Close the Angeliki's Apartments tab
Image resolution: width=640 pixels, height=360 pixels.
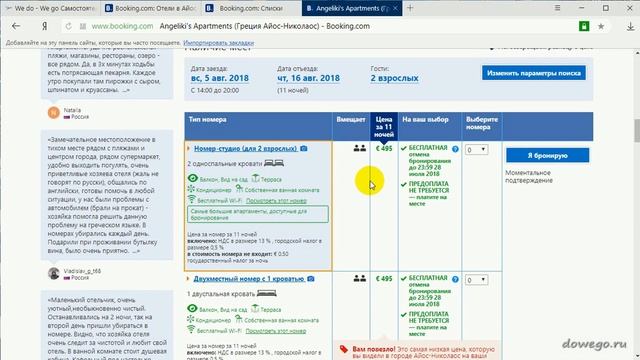(395, 8)
